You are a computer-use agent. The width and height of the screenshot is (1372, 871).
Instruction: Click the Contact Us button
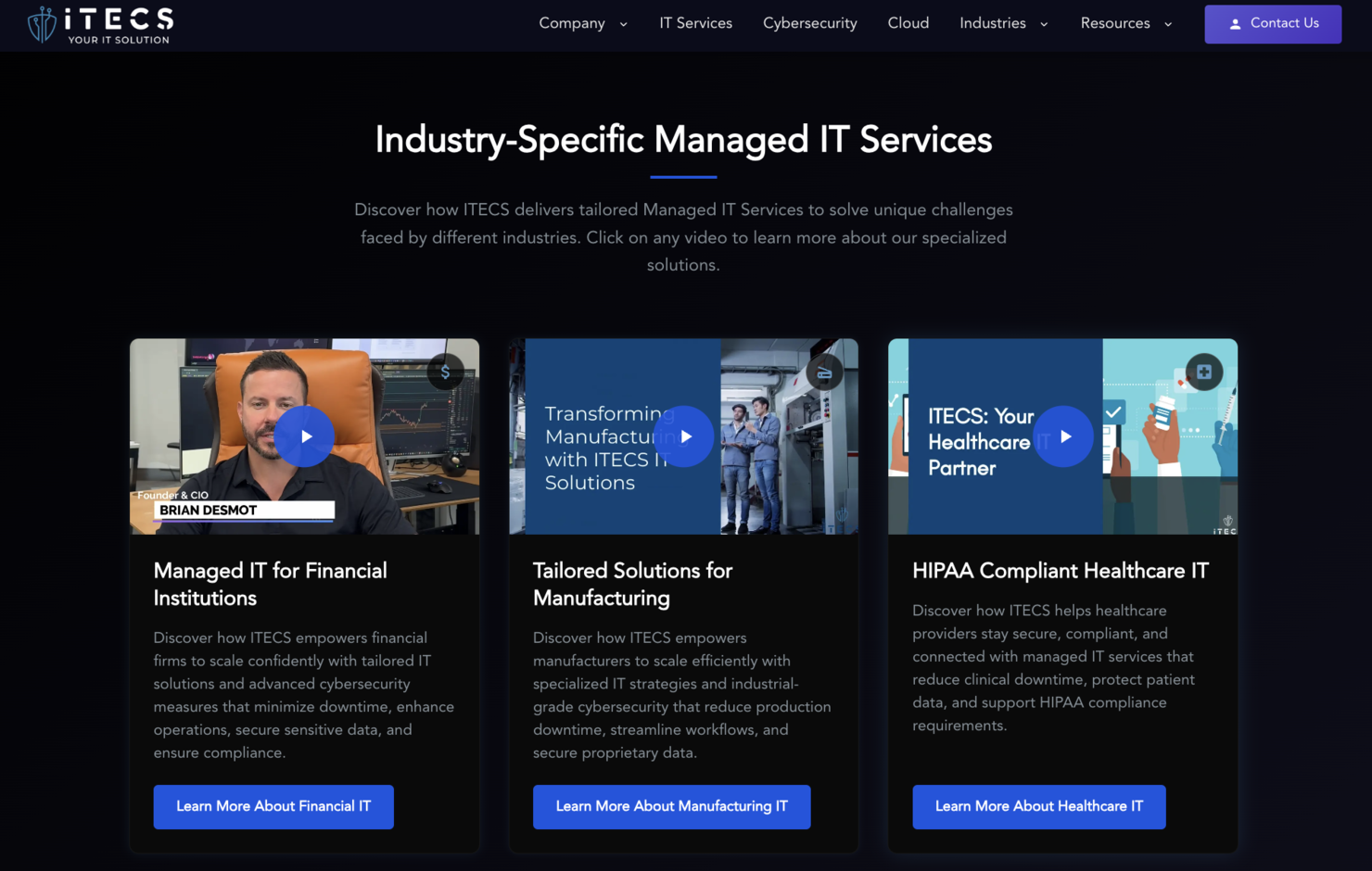point(1273,24)
